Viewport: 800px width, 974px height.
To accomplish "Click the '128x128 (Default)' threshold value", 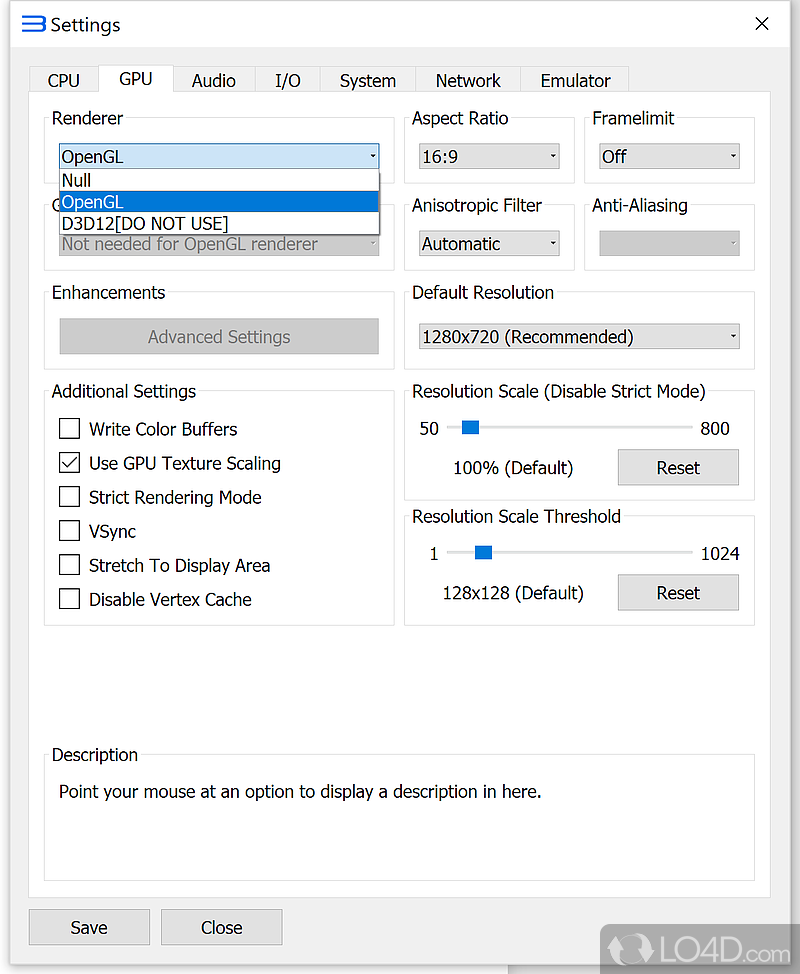I will click(x=513, y=593).
